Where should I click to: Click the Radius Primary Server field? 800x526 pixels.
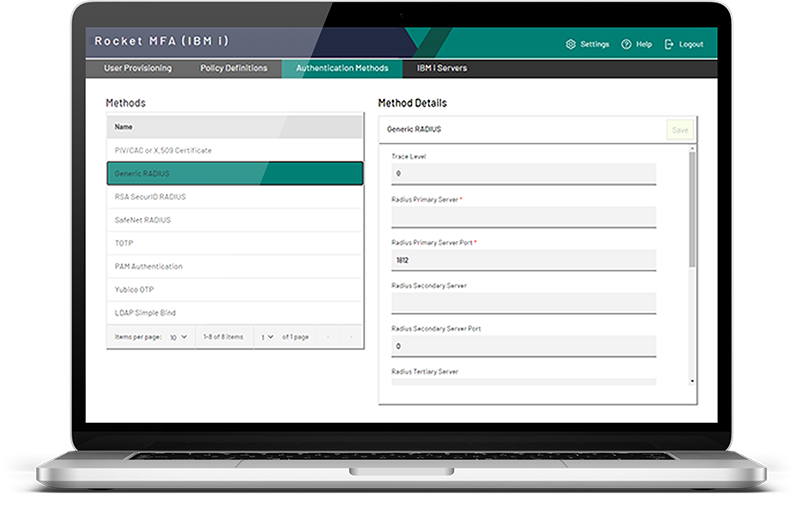[x=523, y=217]
